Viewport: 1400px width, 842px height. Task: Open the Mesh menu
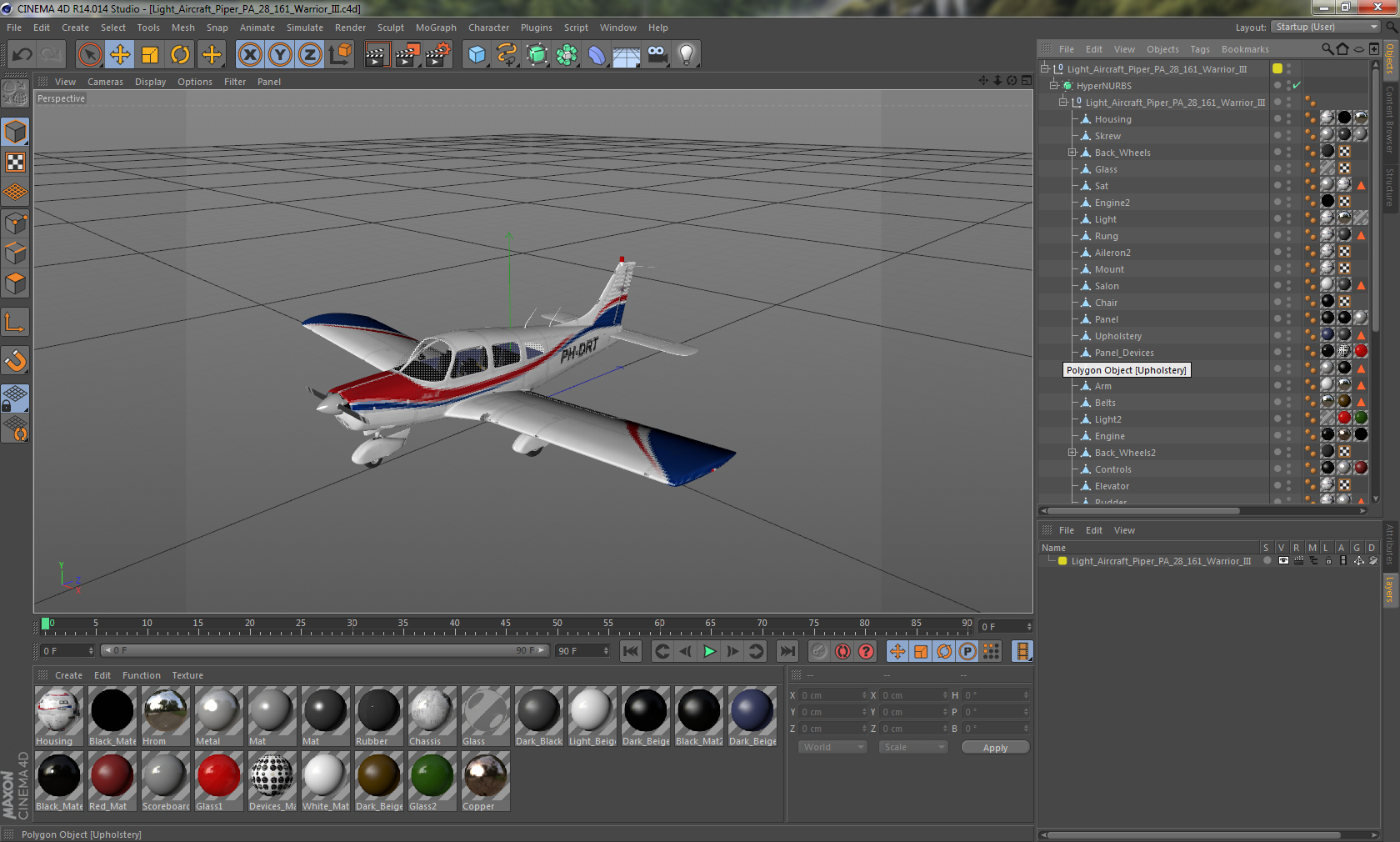click(183, 28)
